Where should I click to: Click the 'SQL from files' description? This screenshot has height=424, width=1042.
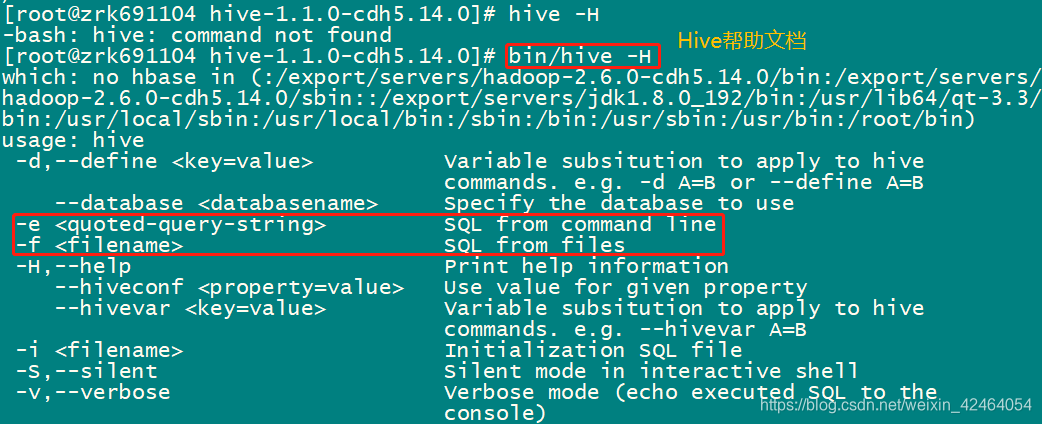tap(534, 246)
